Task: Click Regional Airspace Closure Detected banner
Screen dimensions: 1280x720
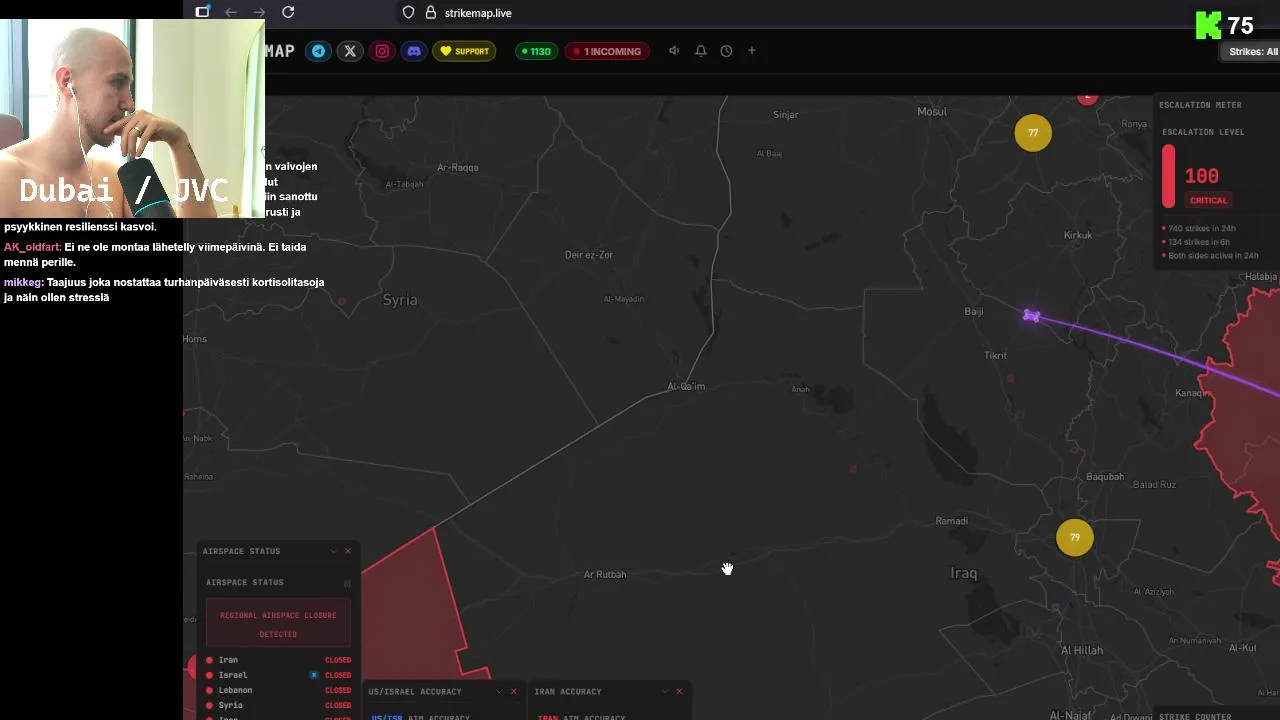Action: pos(278,624)
